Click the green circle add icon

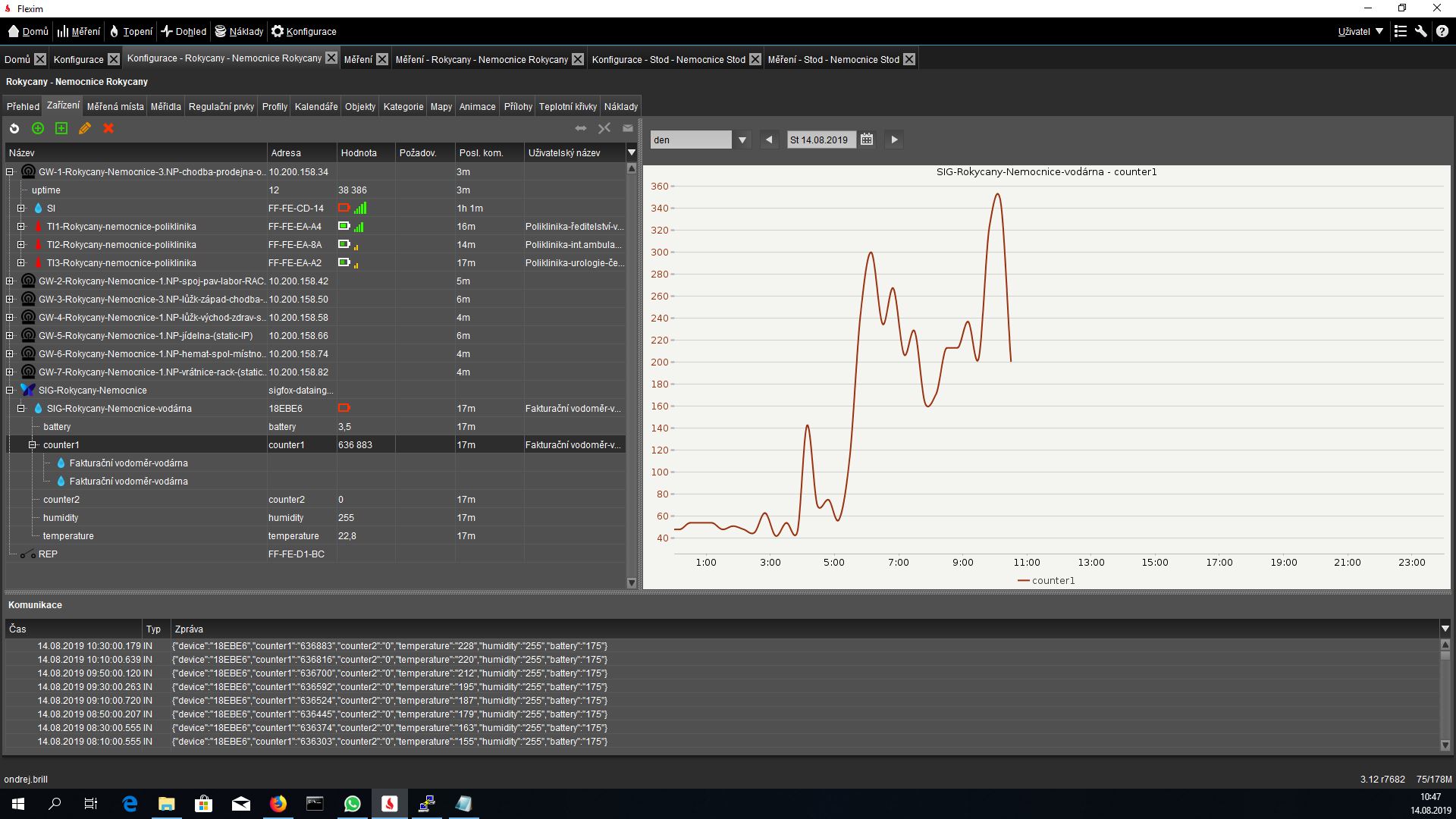(38, 128)
